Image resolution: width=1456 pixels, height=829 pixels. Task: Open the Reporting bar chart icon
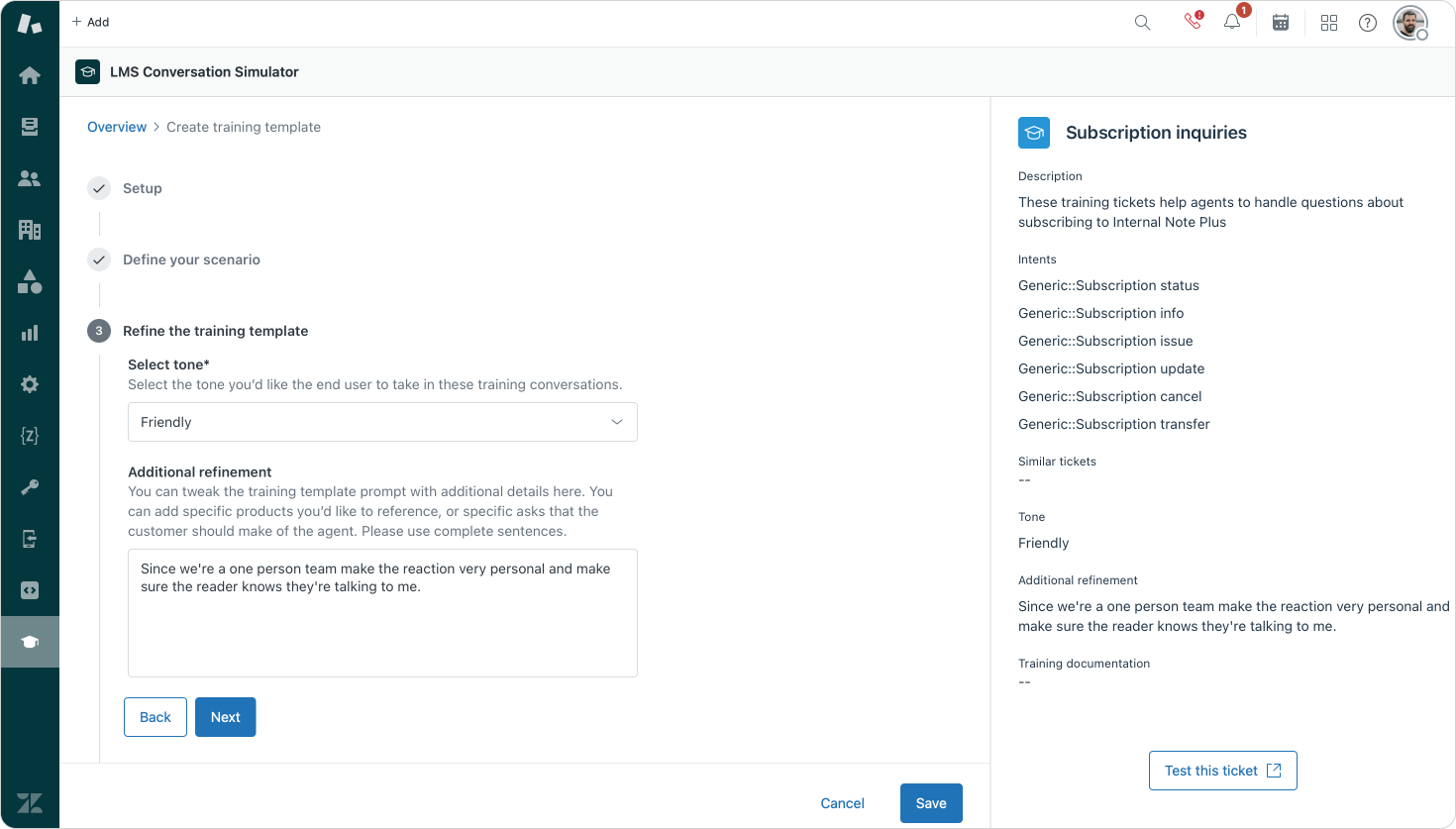[x=30, y=333]
